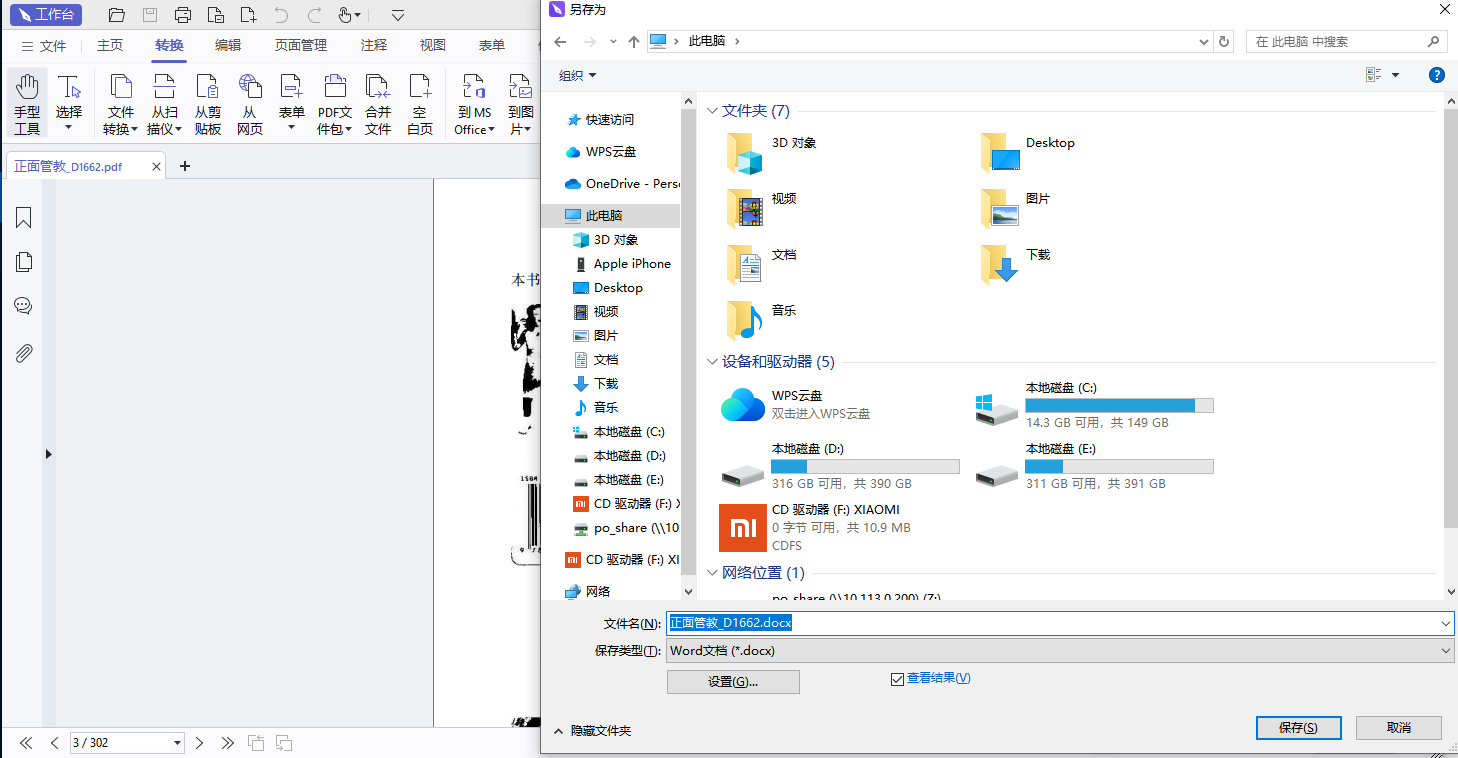Click the Print icon in top toolbar

(x=182, y=15)
